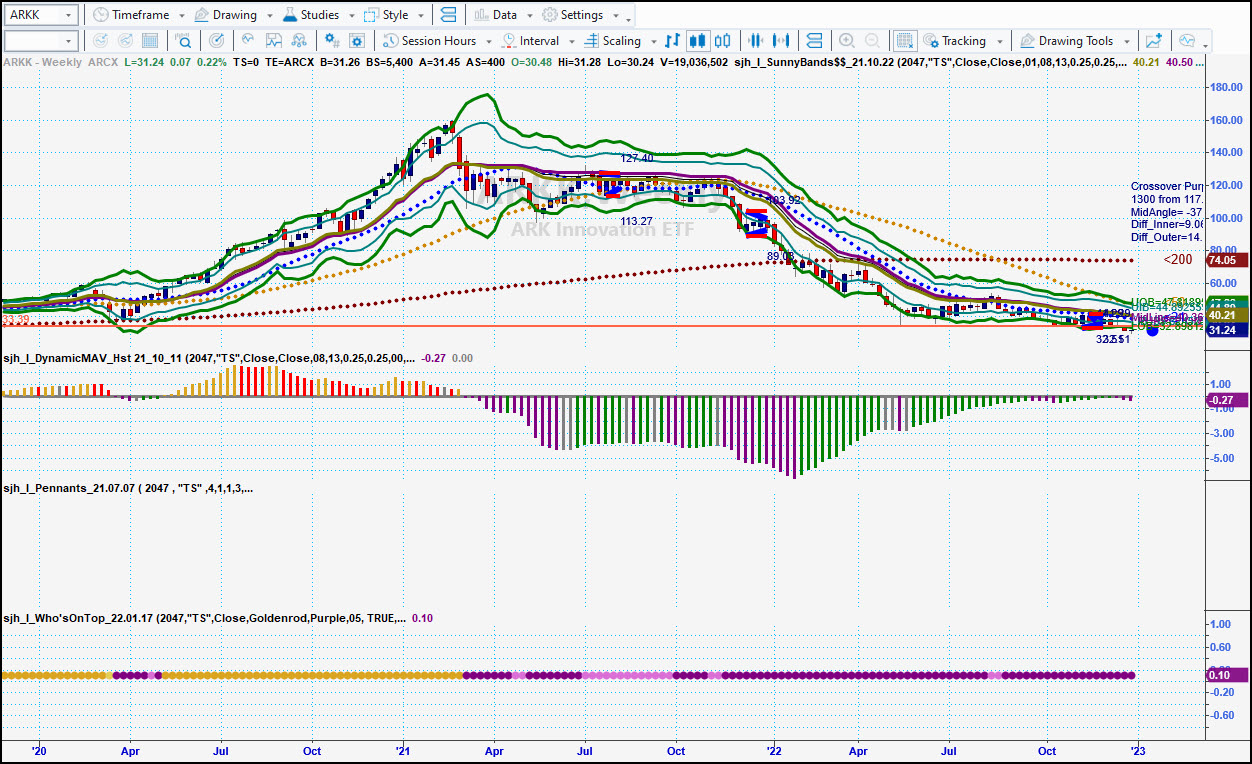Click the chart-line bubble icon
The width and height of the screenshot is (1252, 764).
point(248,41)
